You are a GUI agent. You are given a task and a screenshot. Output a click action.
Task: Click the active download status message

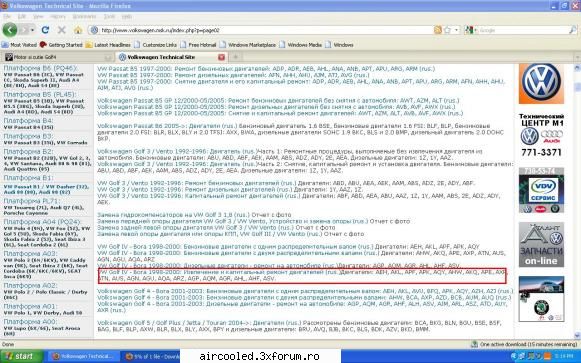click(524, 344)
